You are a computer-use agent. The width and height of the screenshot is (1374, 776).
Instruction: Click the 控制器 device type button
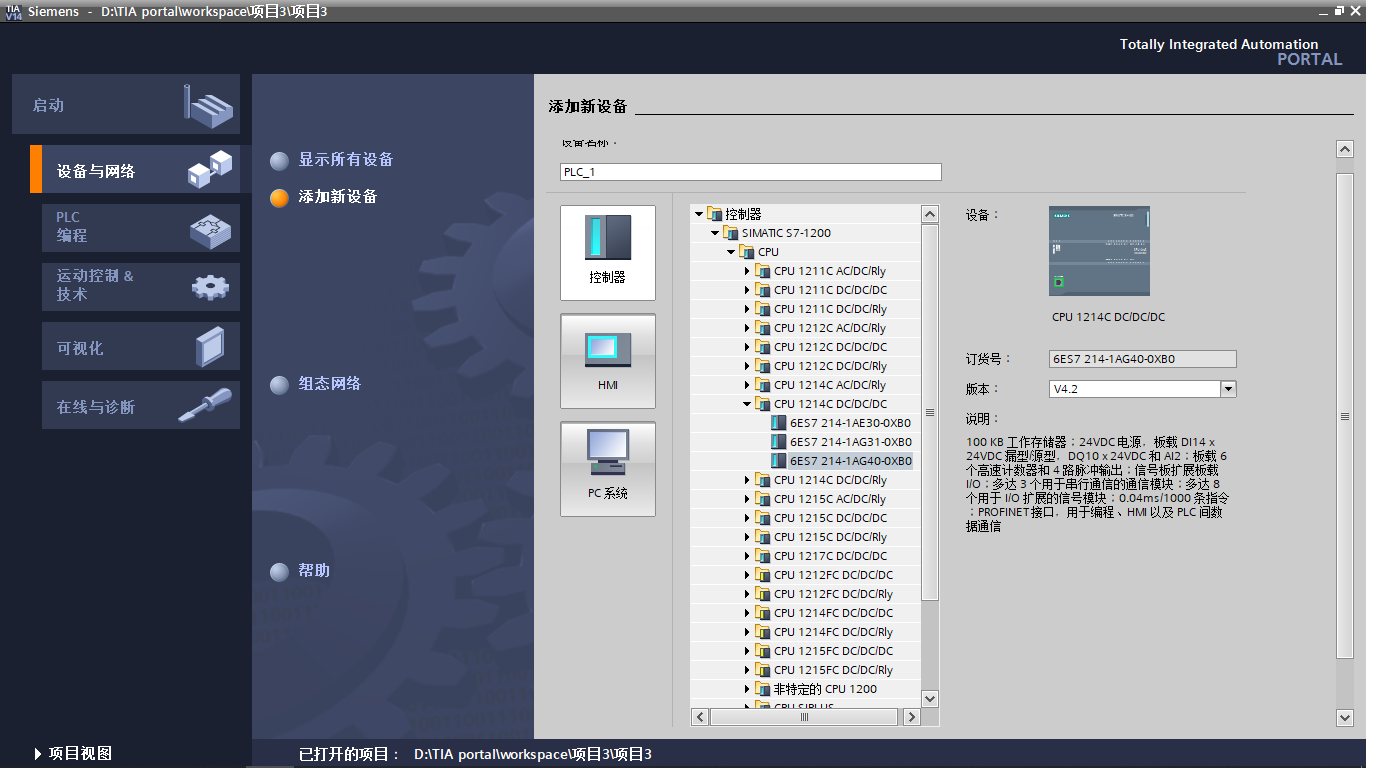coord(608,253)
